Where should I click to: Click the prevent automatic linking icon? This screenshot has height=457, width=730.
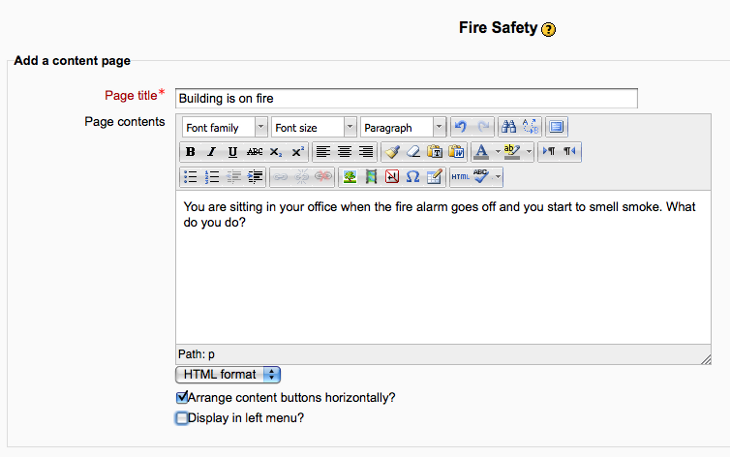tap(323, 177)
